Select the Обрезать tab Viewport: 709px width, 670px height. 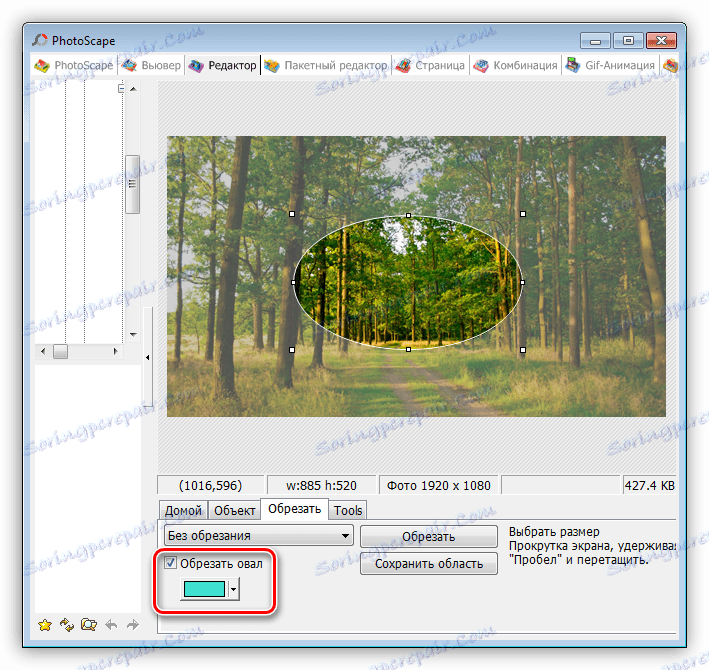[294, 509]
